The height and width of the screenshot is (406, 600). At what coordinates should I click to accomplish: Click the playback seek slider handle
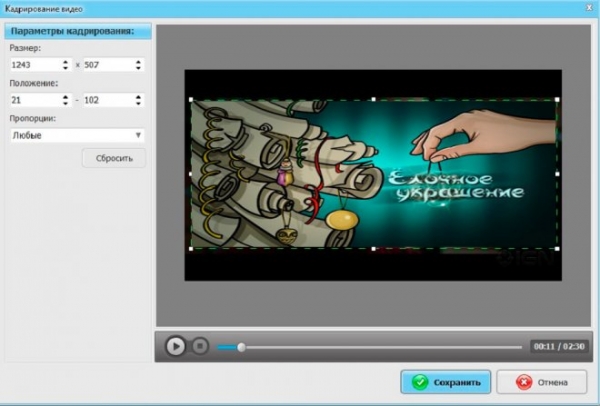coord(241,347)
